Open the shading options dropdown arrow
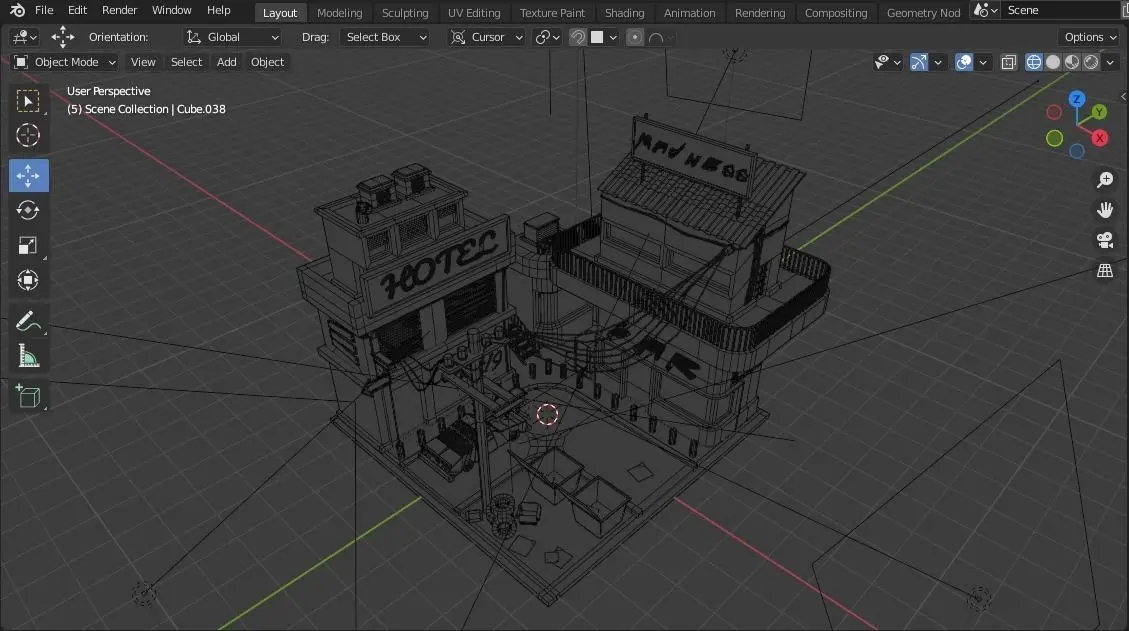 (x=1110, y=63)
